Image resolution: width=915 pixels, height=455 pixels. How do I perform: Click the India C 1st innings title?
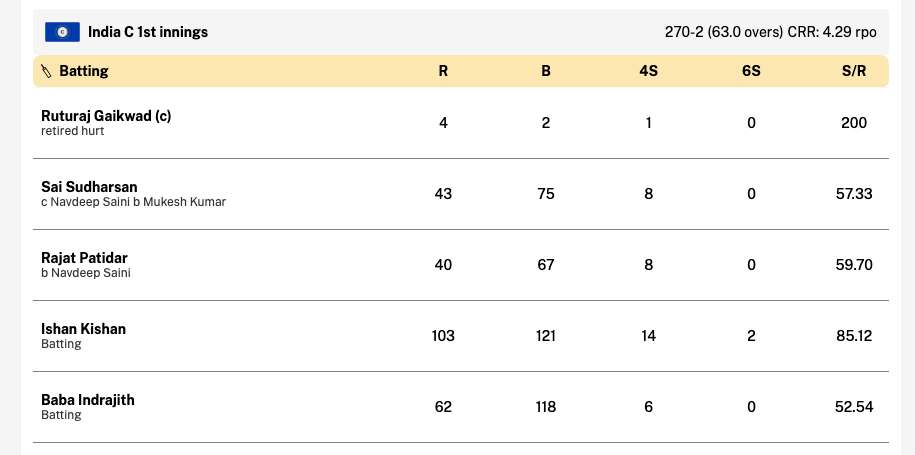point(148,32)
